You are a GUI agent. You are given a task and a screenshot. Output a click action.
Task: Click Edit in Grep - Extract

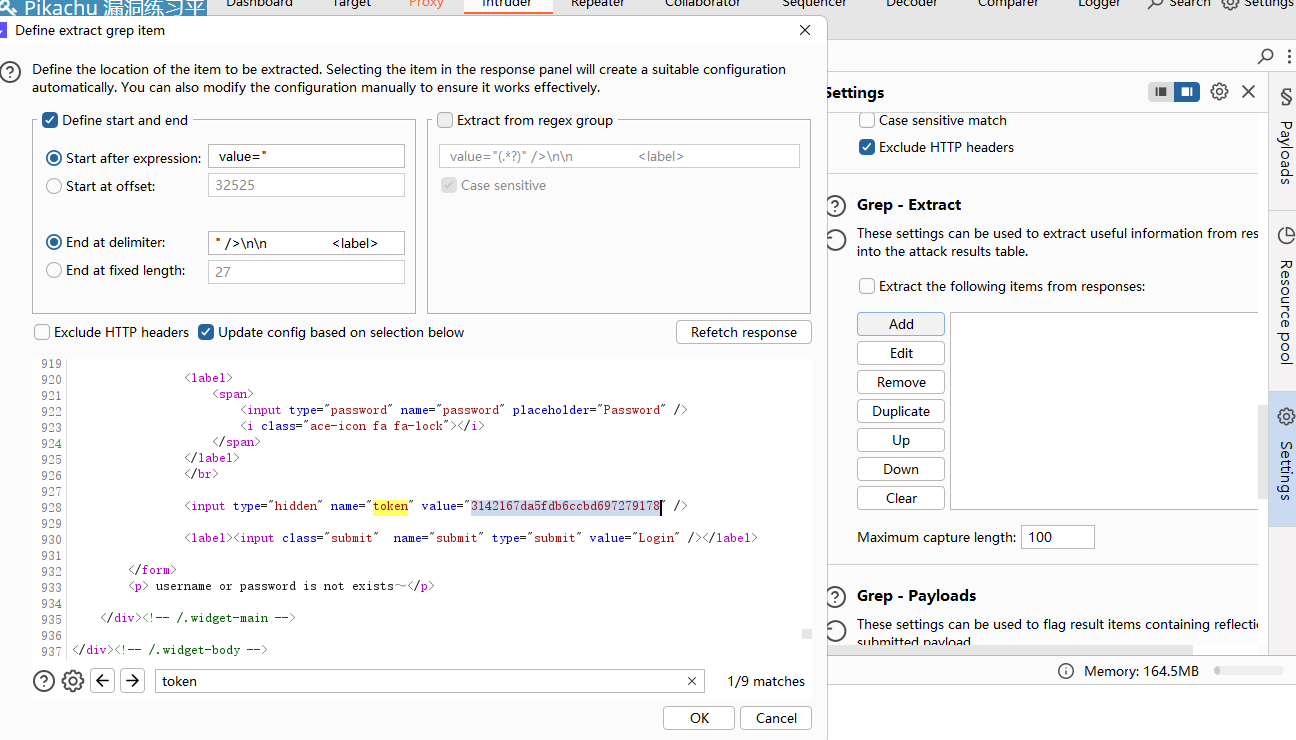(x=901, y=353)
